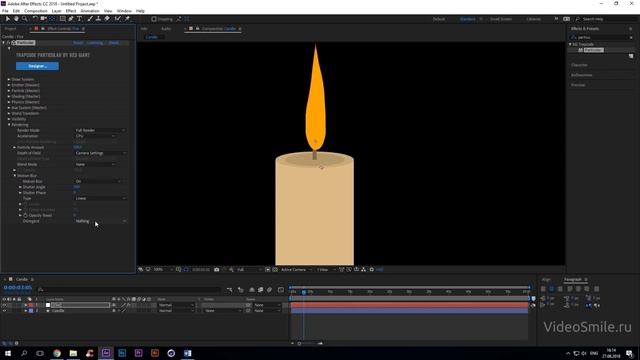Click the timeline current time indicator
640x360 pixels.
point(304,292)
